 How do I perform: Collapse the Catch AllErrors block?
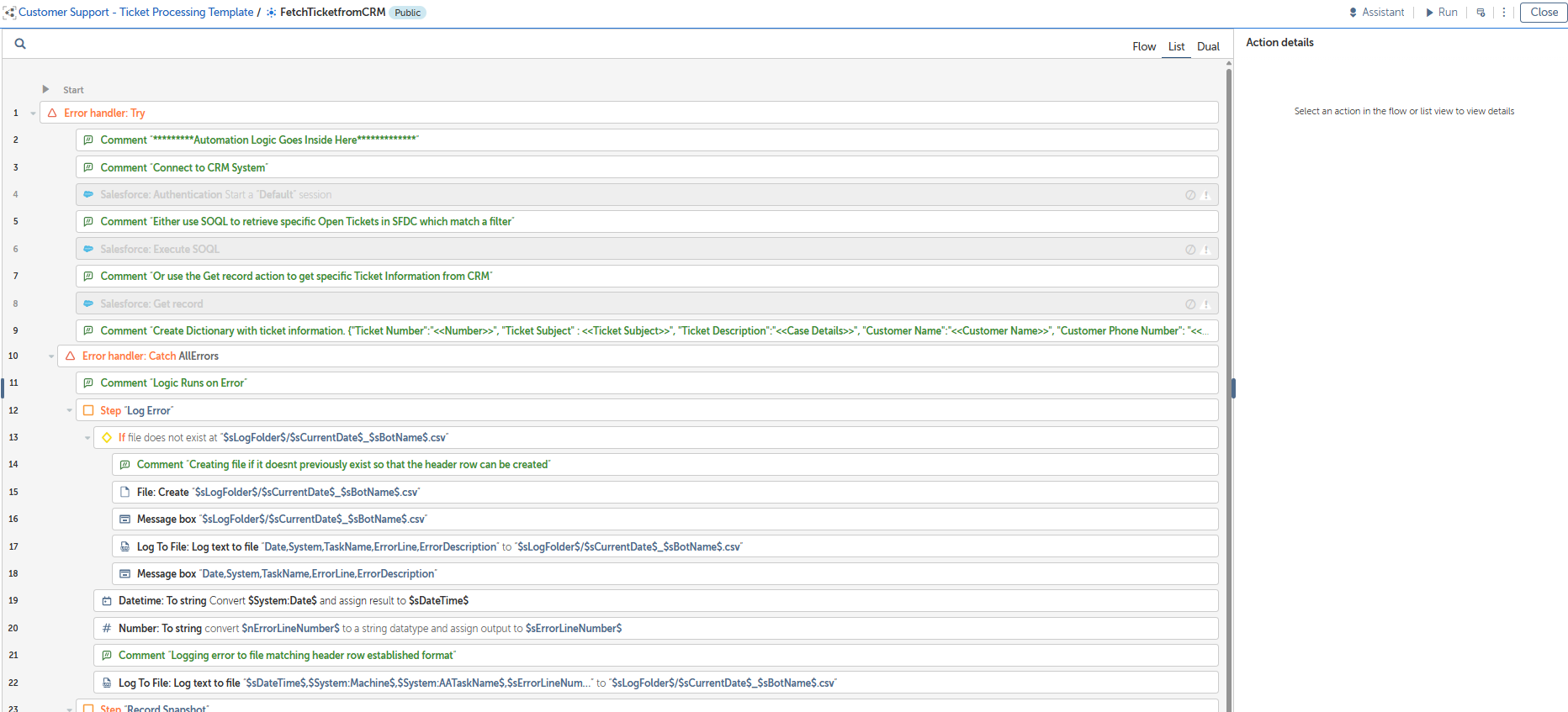51,356
